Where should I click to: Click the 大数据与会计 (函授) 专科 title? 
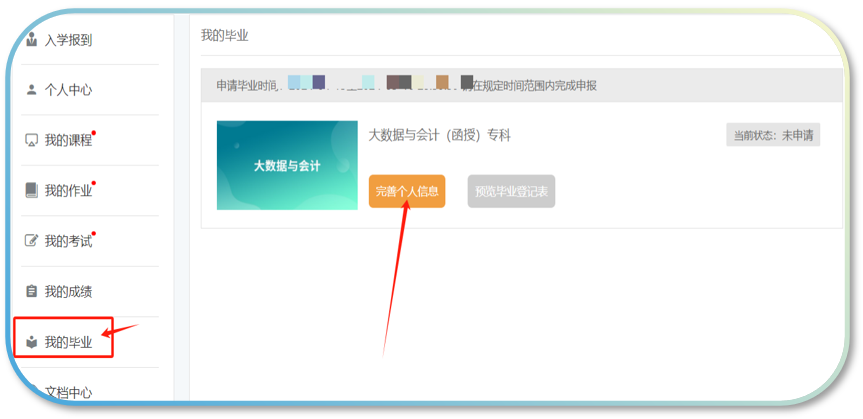(439, 135)
